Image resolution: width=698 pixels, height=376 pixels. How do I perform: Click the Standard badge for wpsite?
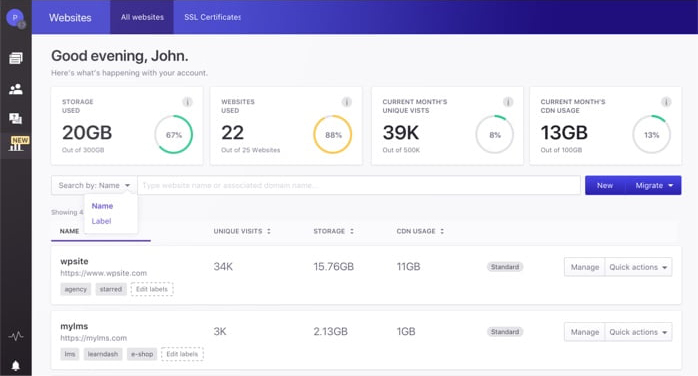coord(505,267)
